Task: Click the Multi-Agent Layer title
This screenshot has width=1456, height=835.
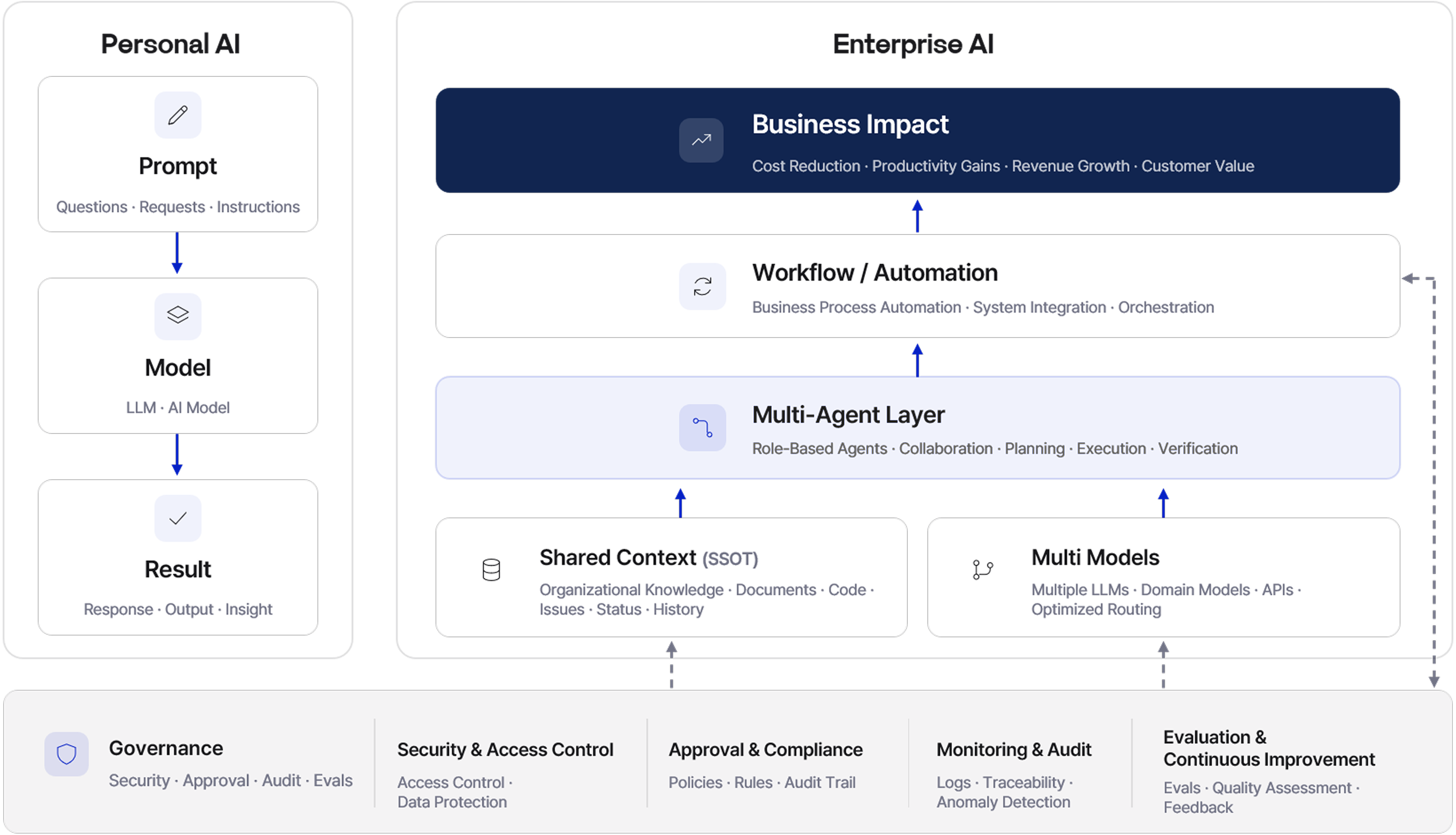Action: tap(848, 415)
